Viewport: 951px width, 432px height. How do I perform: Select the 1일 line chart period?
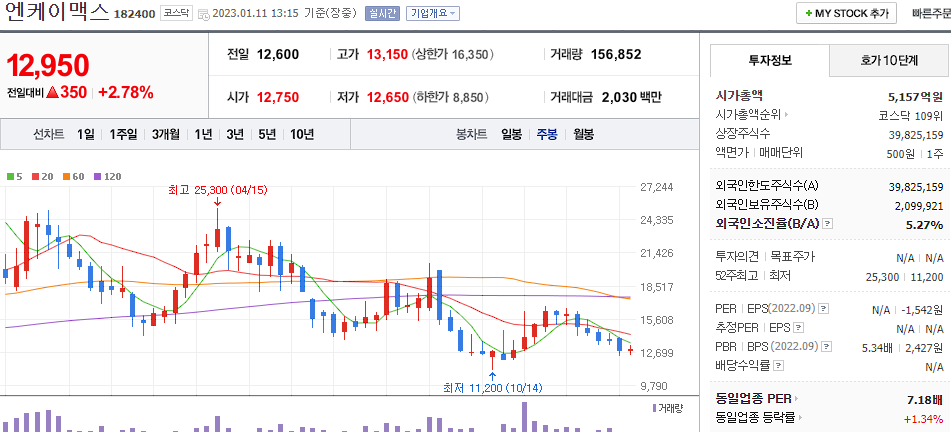coord(86,135)
